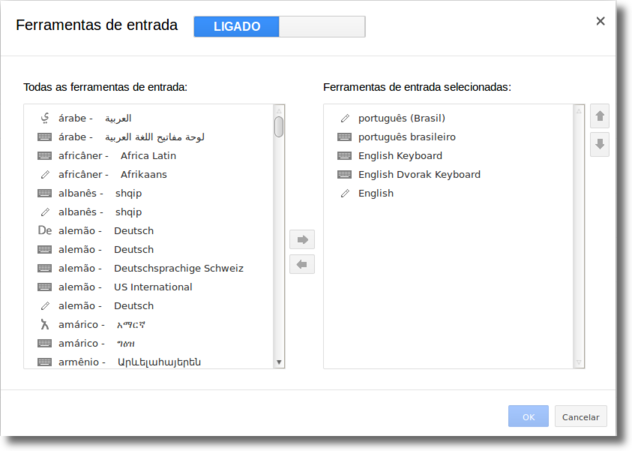Select the amárico transliteration icon entry
The image size is (632, 451).
[x=44, y=324]
